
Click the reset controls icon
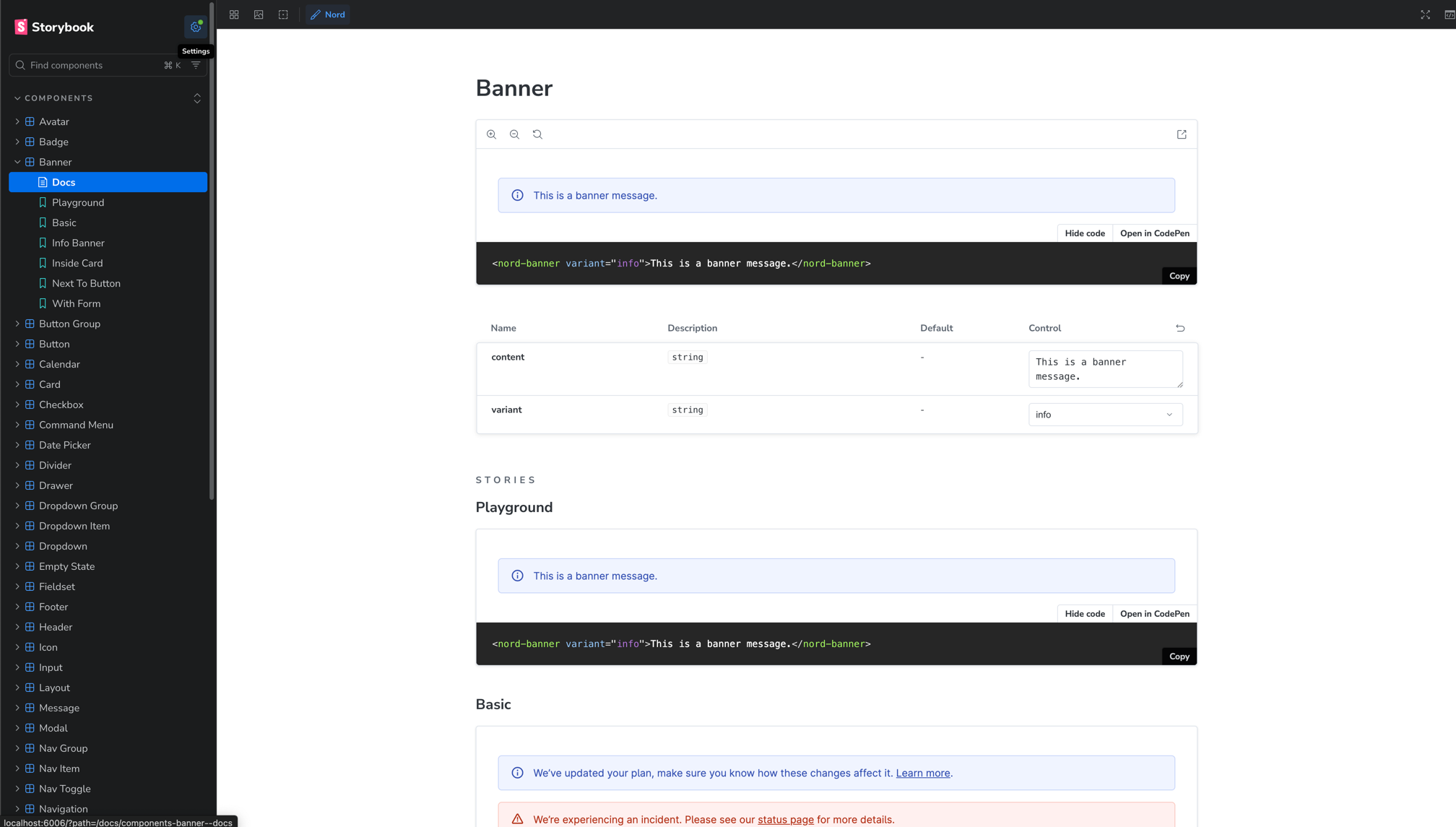(x=1180, y=328)
